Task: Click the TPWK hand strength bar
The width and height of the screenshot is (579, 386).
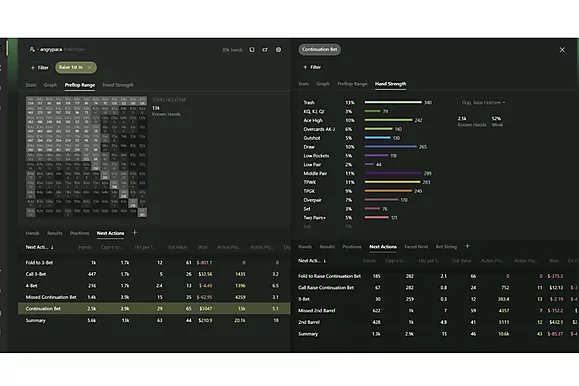Action: [x=393, y=182]
